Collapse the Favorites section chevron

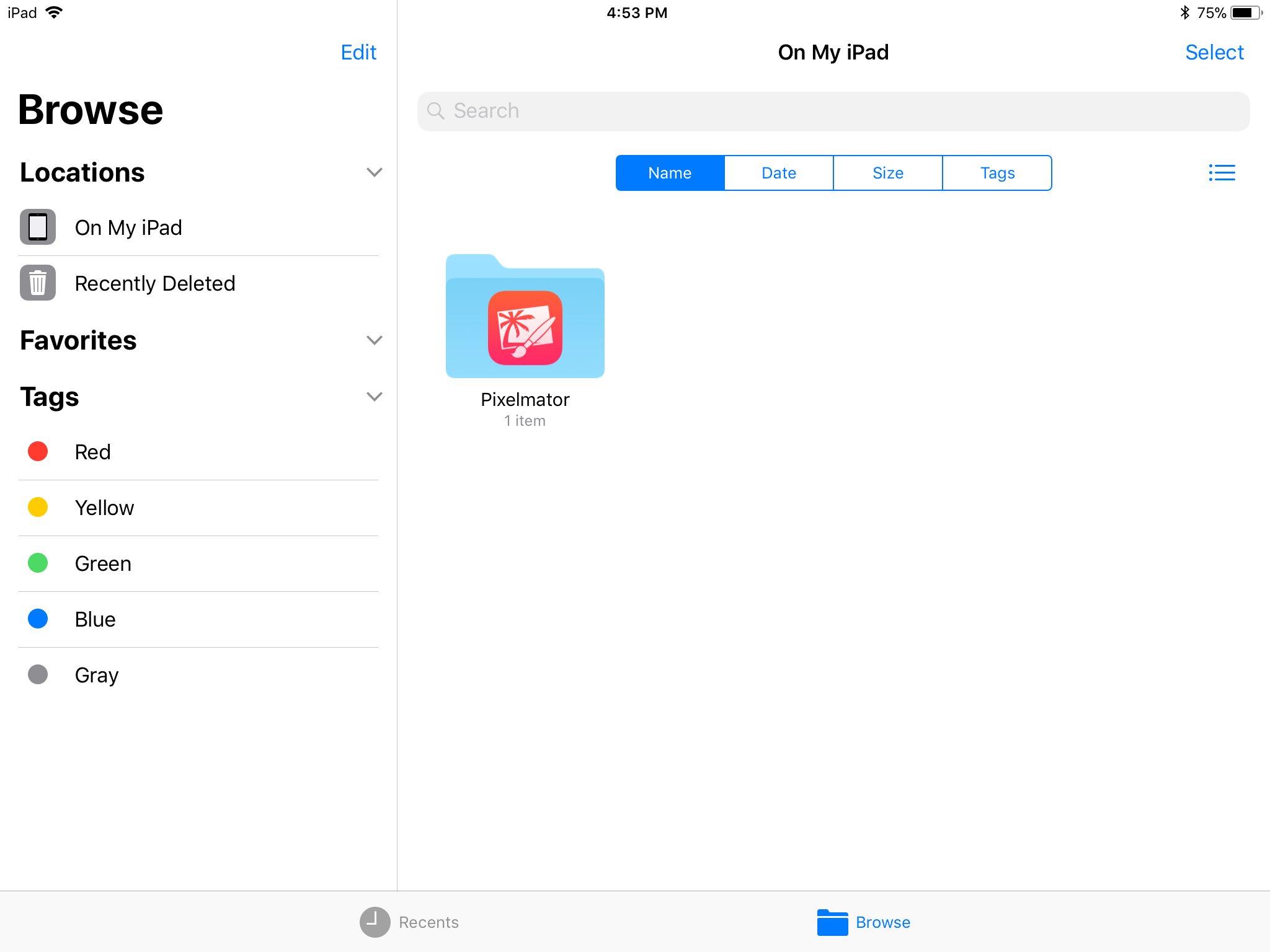(x=374, y=340)
